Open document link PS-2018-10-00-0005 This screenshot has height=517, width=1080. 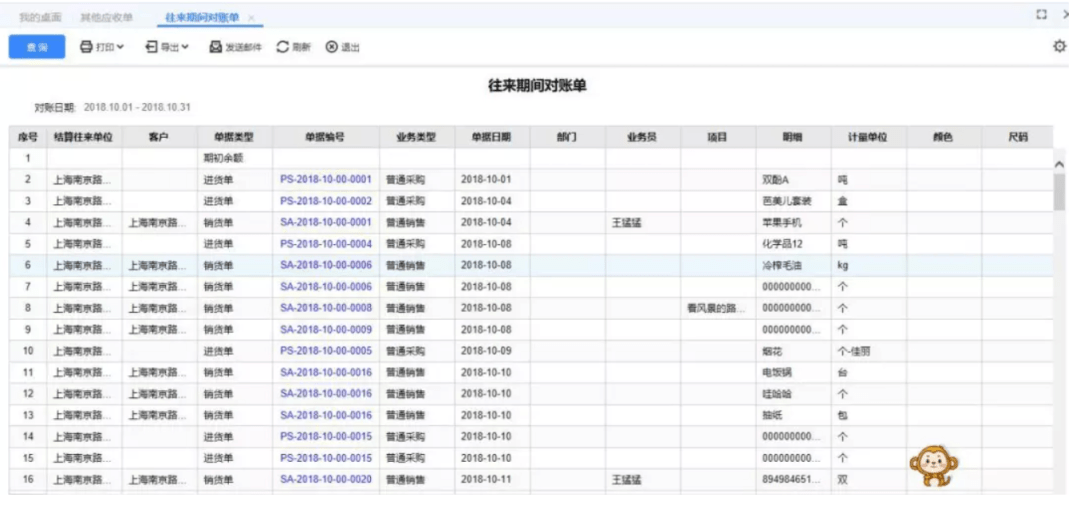pos(326,351)
